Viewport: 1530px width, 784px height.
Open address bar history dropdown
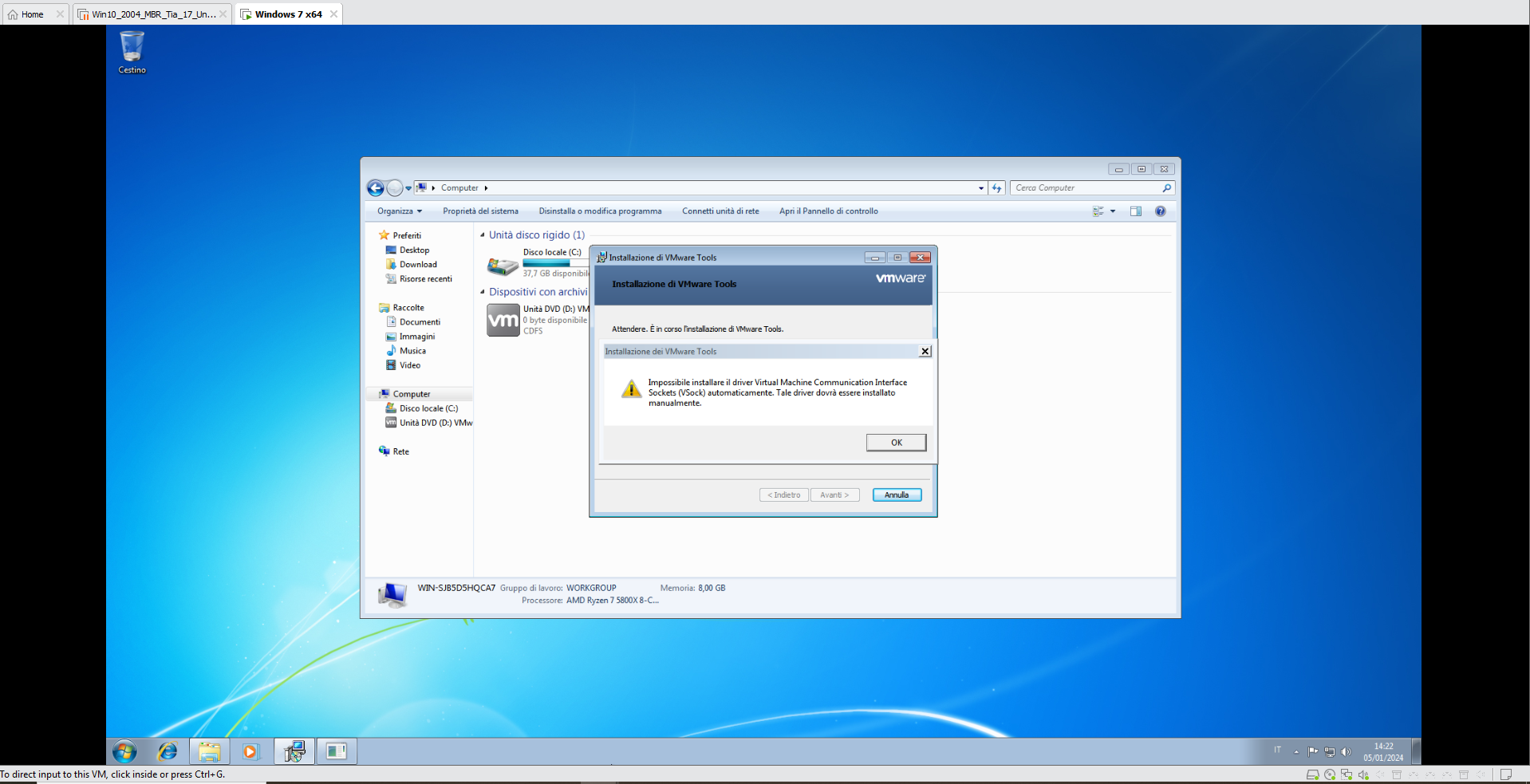(x=980, y=188)
